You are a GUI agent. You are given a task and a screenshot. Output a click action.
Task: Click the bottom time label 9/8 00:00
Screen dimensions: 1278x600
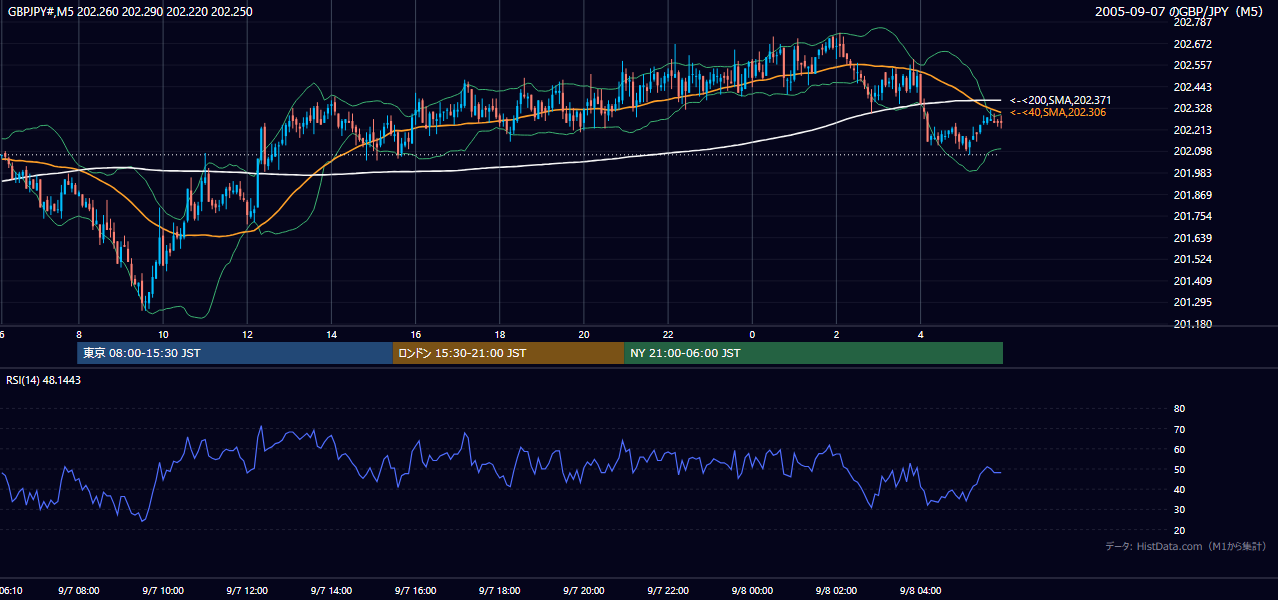click(x=751, y=591)
